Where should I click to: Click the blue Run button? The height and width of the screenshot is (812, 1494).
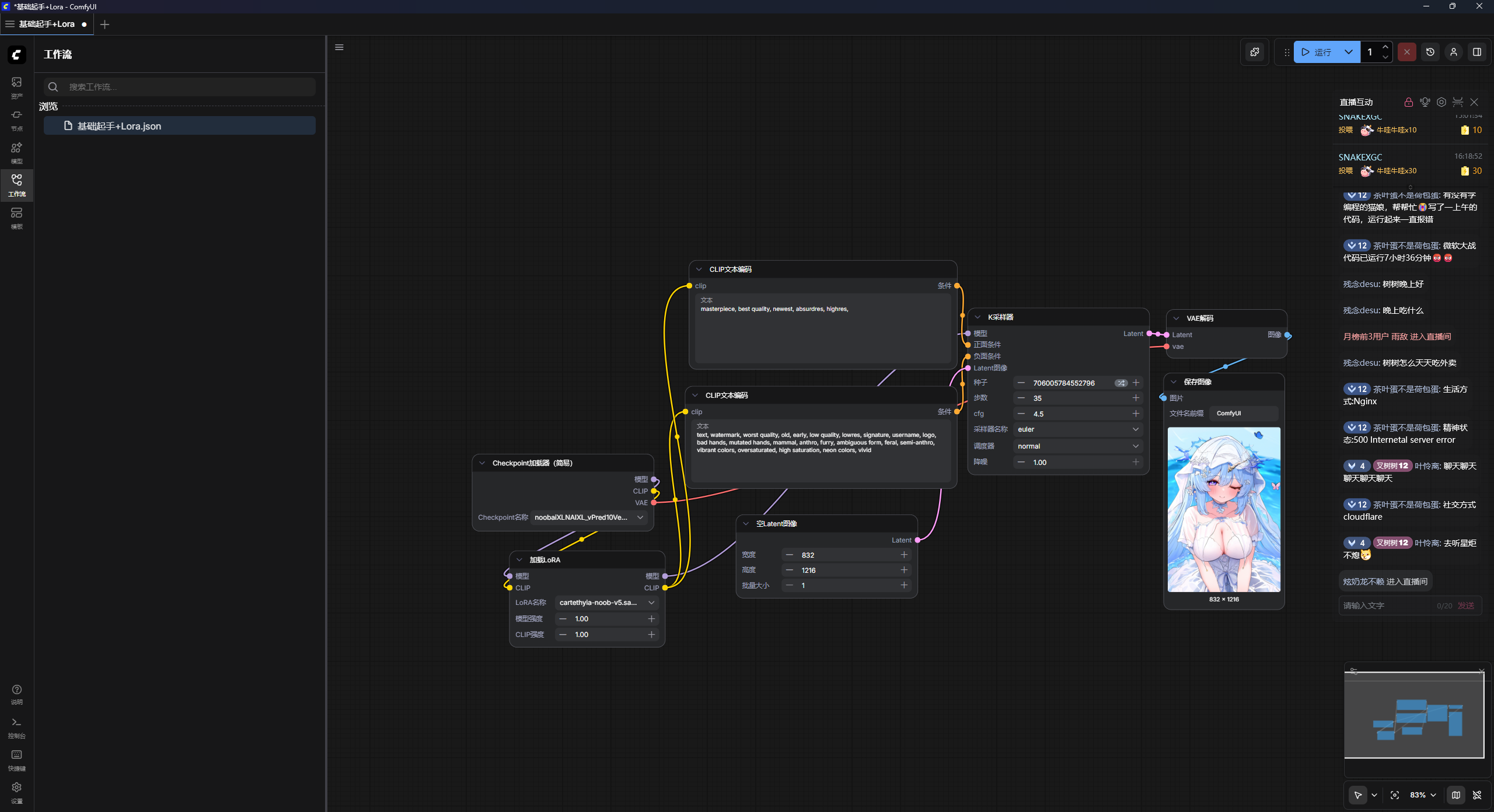click(1317, 52)
